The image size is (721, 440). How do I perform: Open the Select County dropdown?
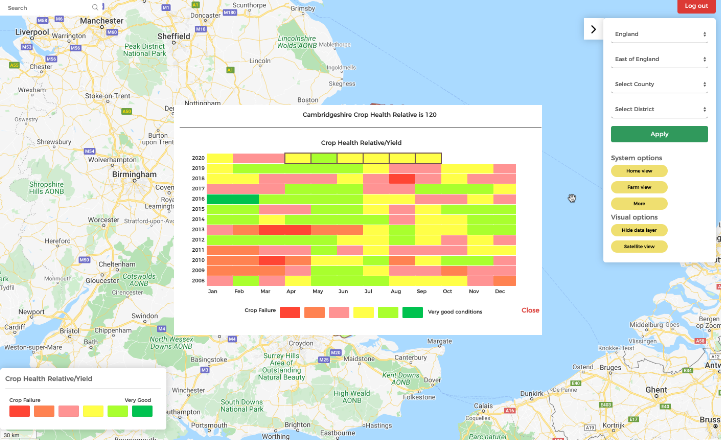pos(659,84)
